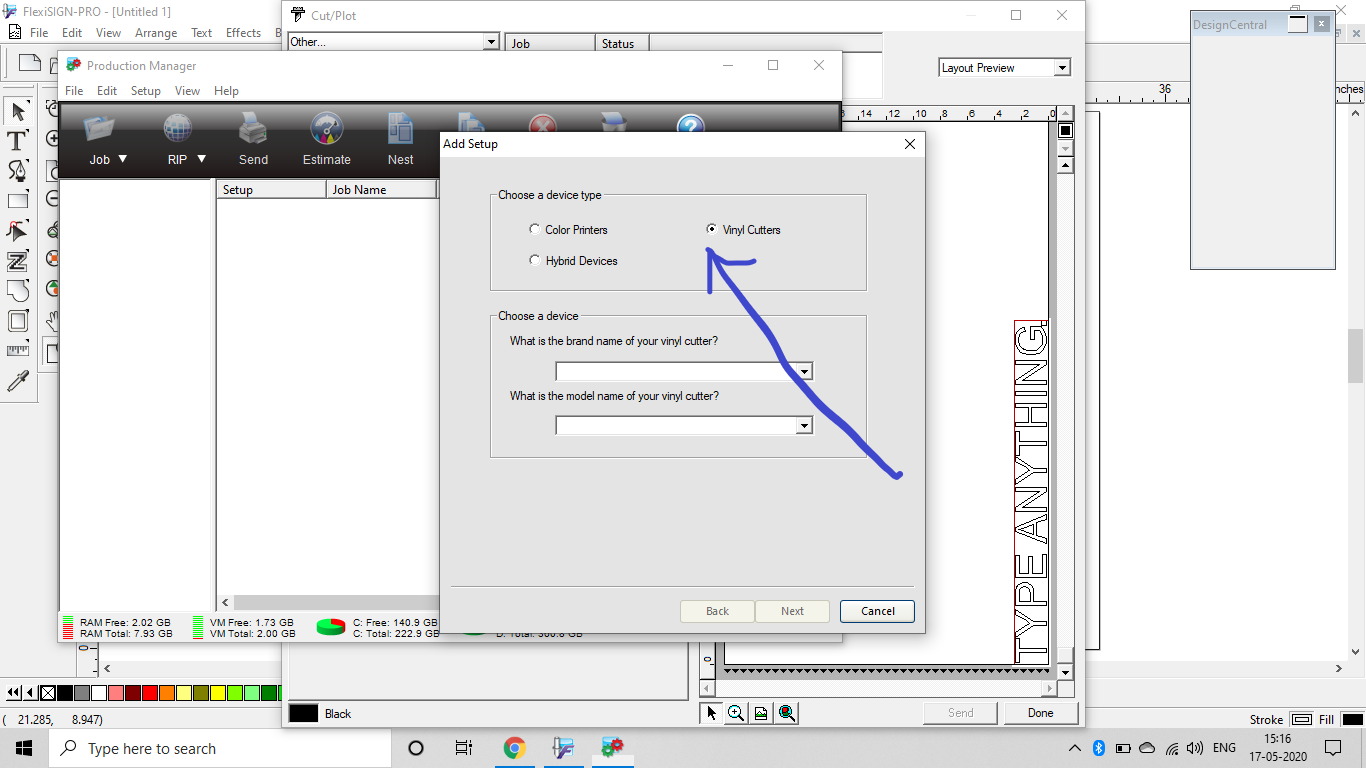Select the shape weld tool in FlexiSIGN toolbox
This screenshot has width=1366, height=768.
click(x=18, y=291)
